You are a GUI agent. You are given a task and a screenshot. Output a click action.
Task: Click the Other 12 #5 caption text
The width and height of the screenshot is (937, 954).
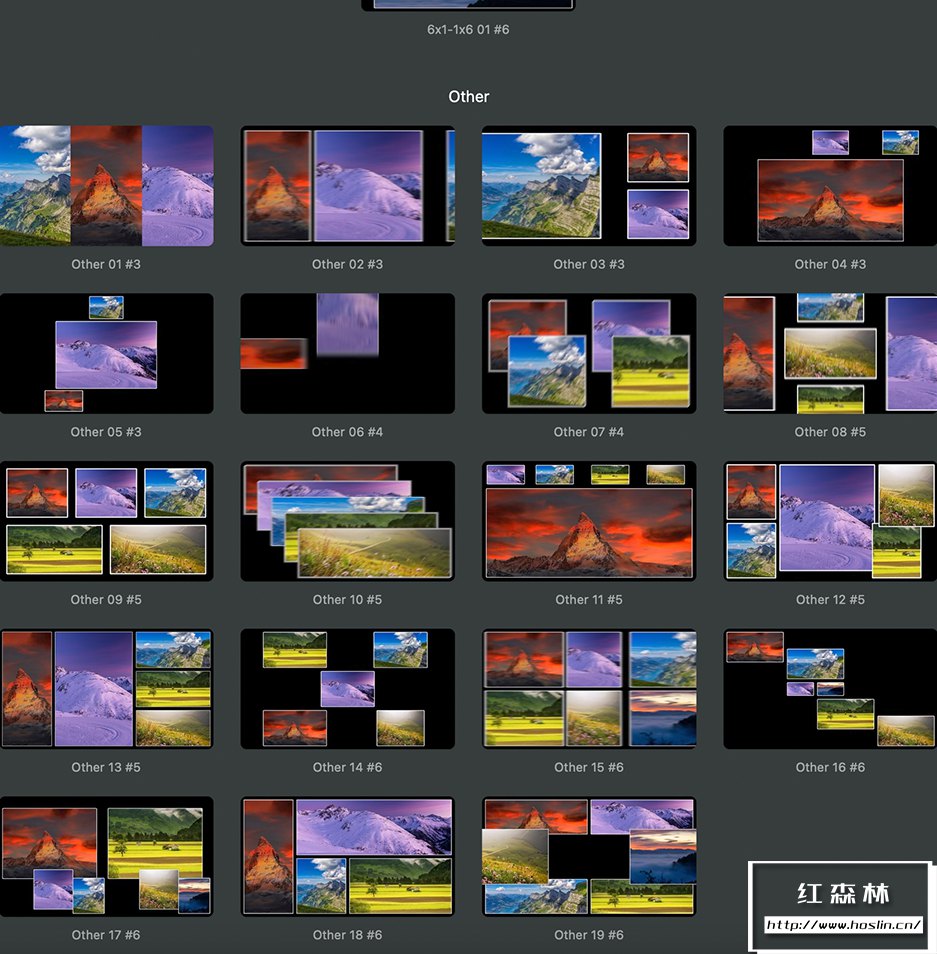[x=830, y=599]
